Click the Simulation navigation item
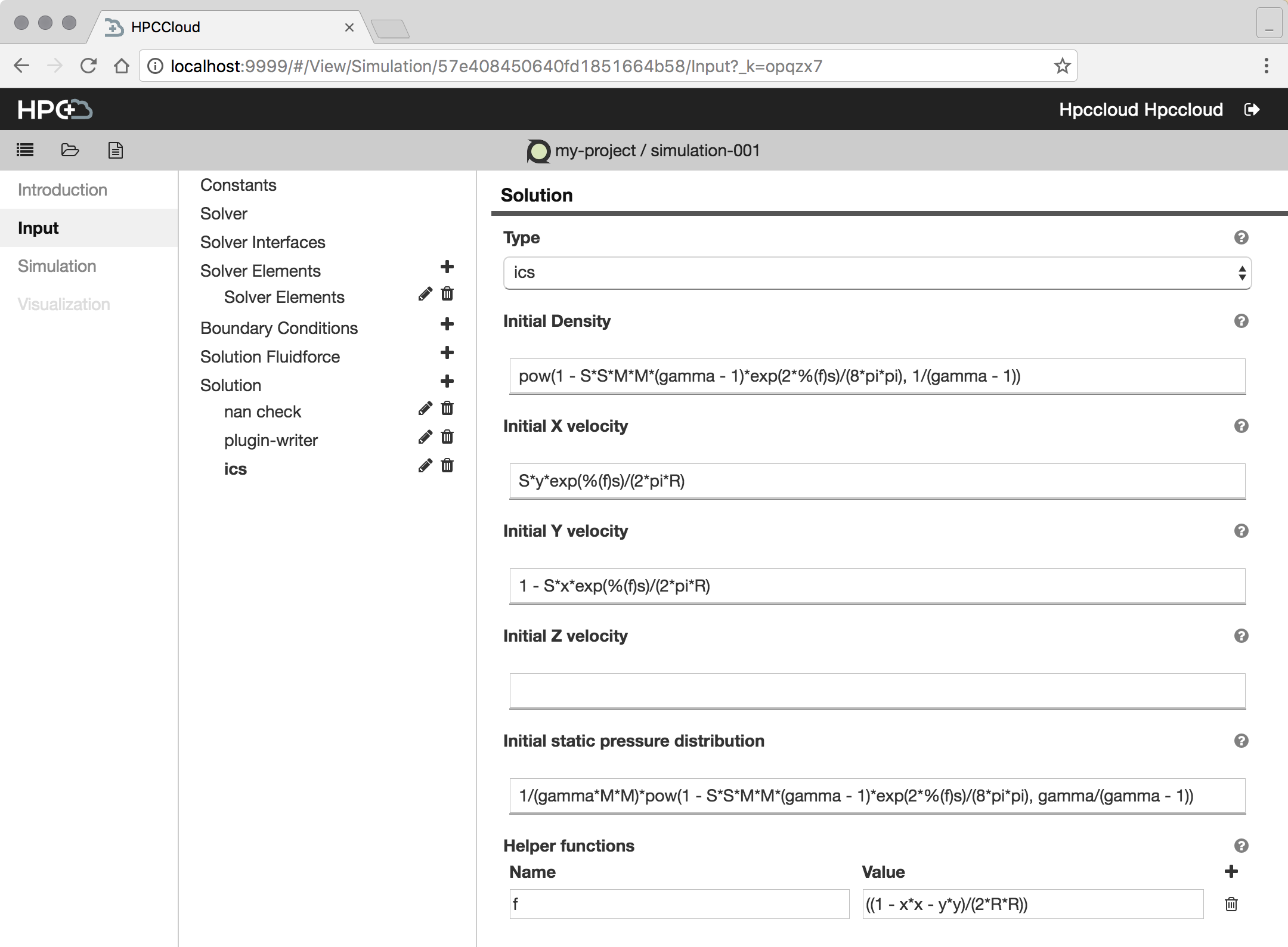This screenshot has width=1288, height=947. click(58, 265)
